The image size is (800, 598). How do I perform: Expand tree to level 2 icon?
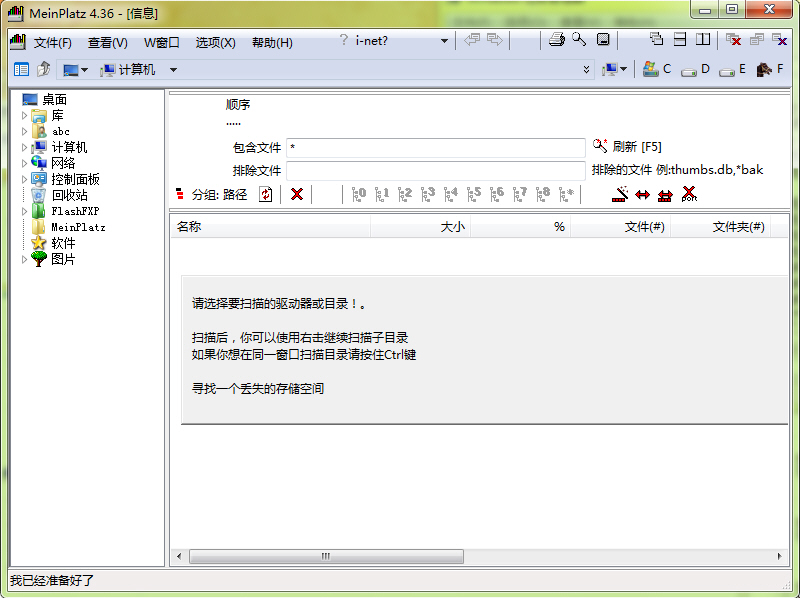(405, 194)
